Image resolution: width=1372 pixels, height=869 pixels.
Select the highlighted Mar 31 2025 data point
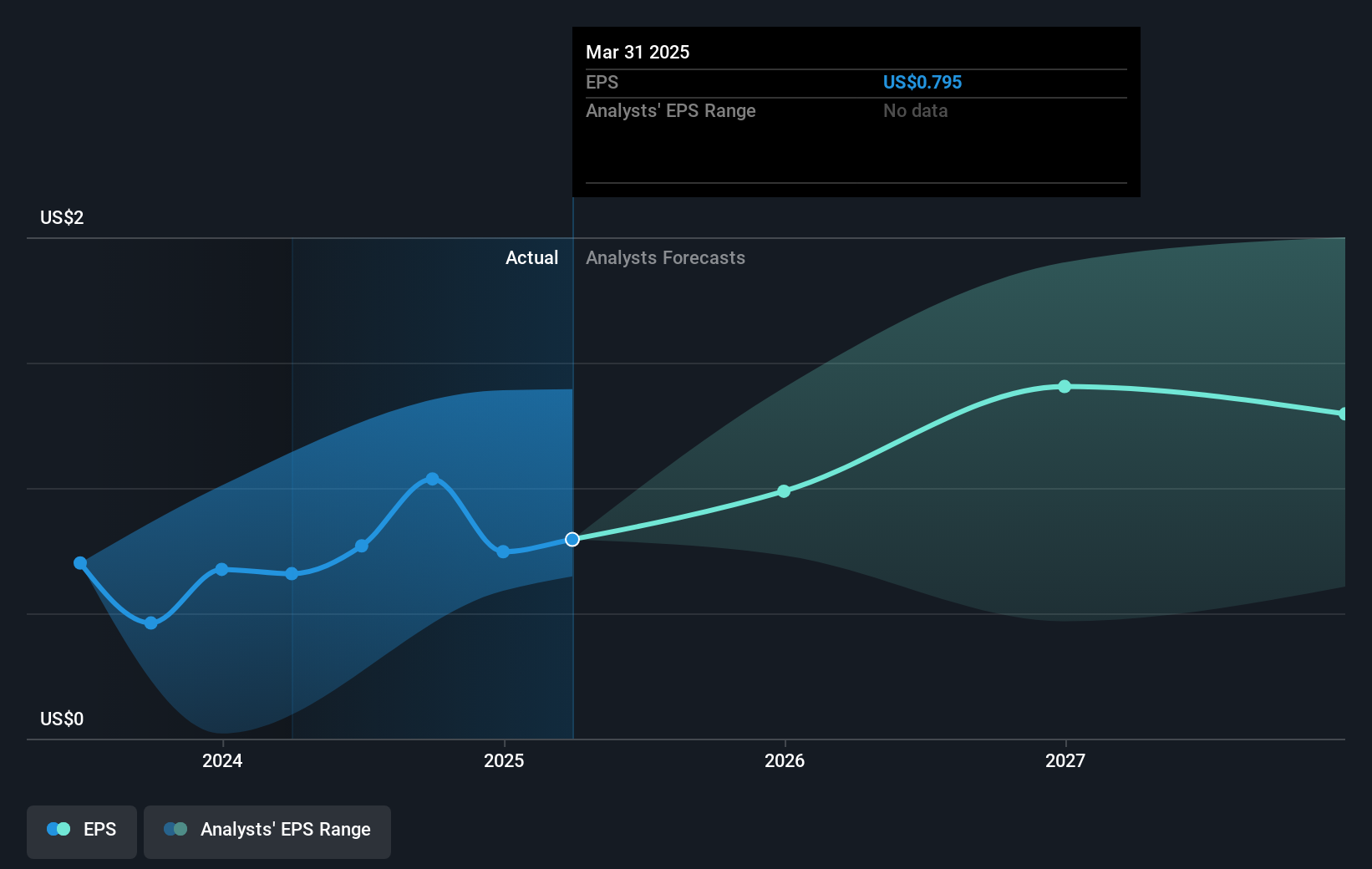pyautogui.click(x=572, y=540)
